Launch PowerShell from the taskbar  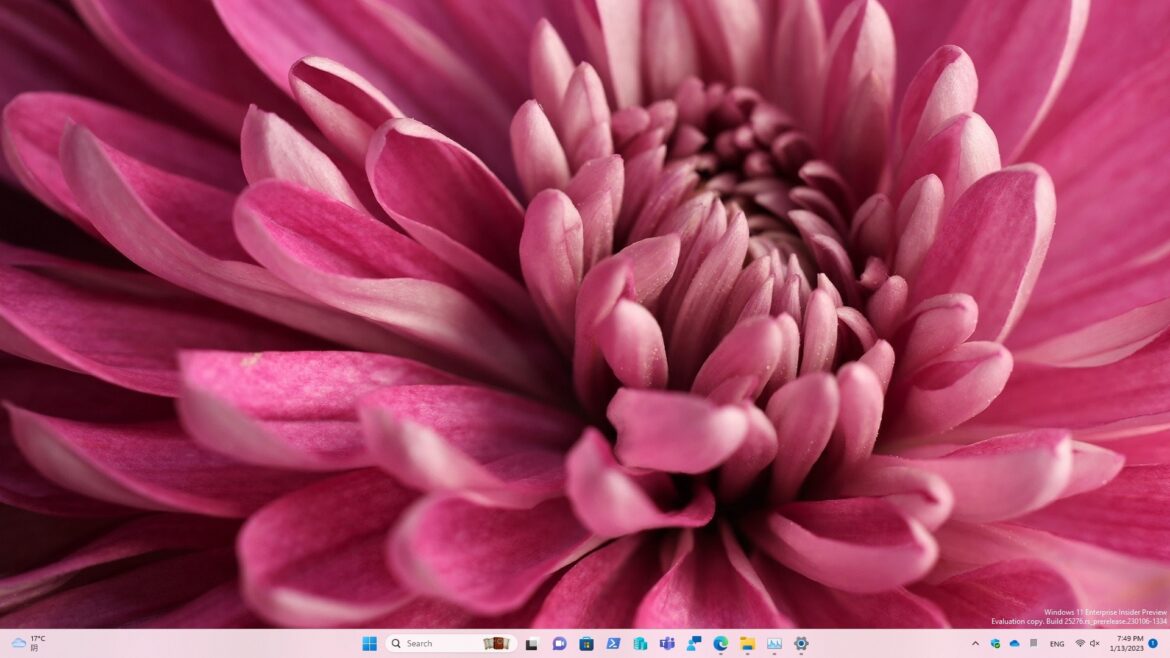[613, 643]
